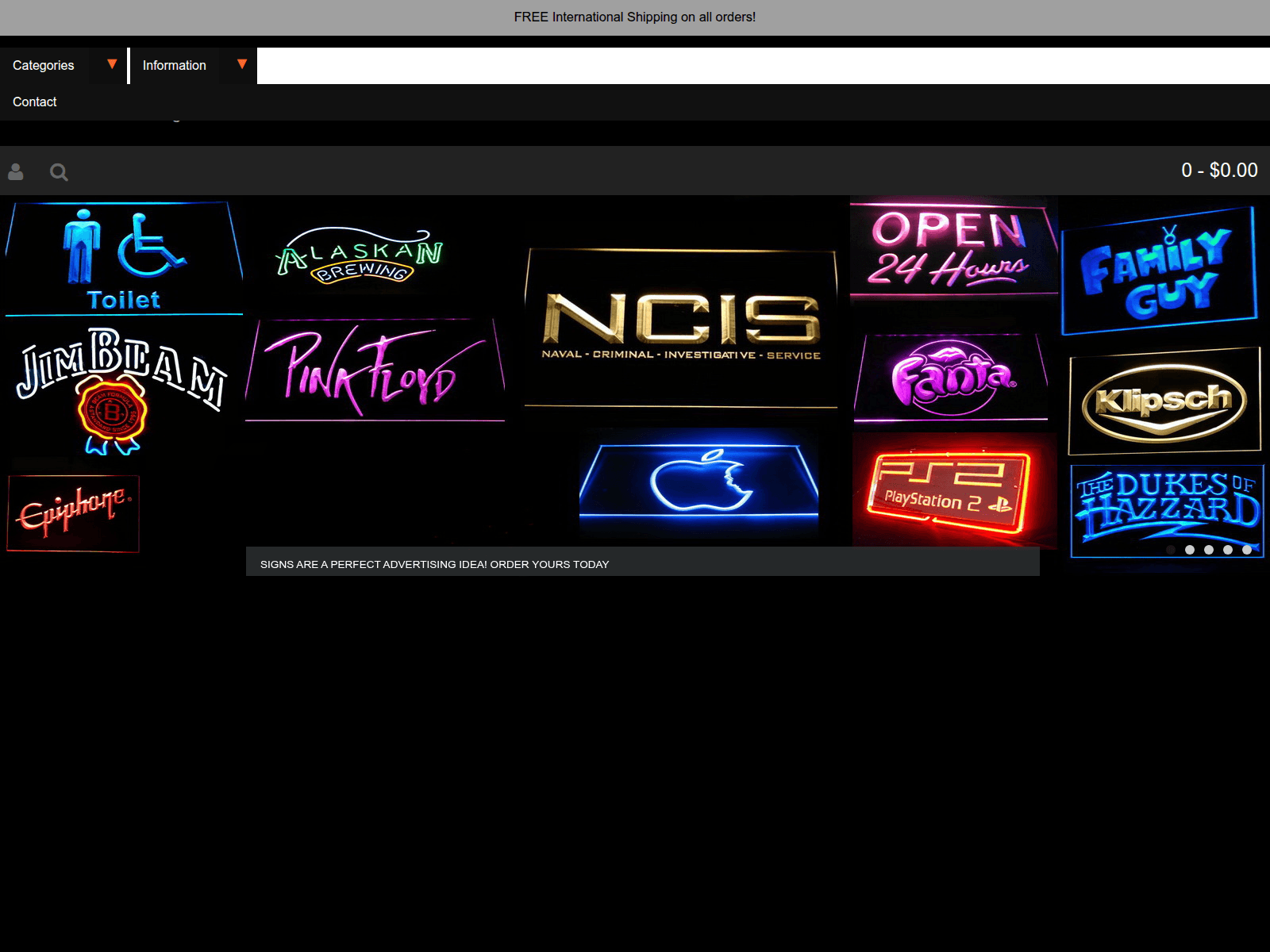The width and height of the screenshot is (1270, 952).
Task: Open the user account icon
Action: click(15, 171)
